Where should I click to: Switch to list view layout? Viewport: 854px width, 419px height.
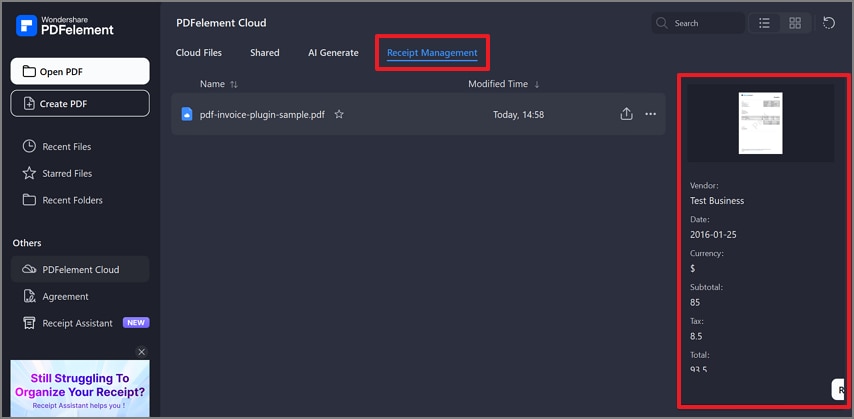tap(764, 23)
